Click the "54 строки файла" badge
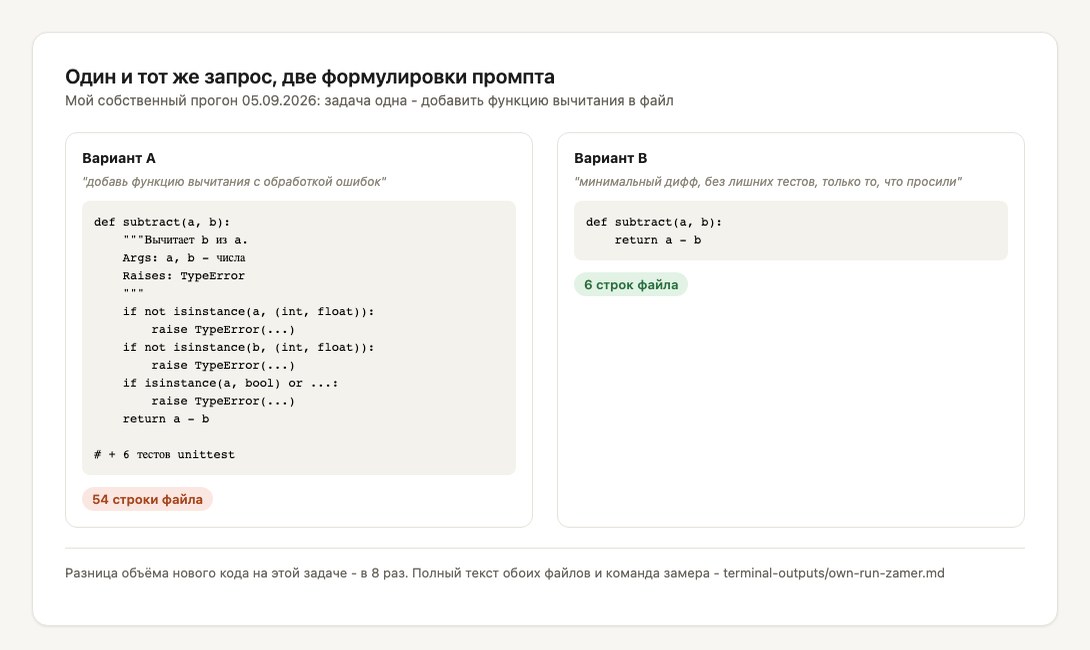The image size is (1090, 650). [147, 499]
